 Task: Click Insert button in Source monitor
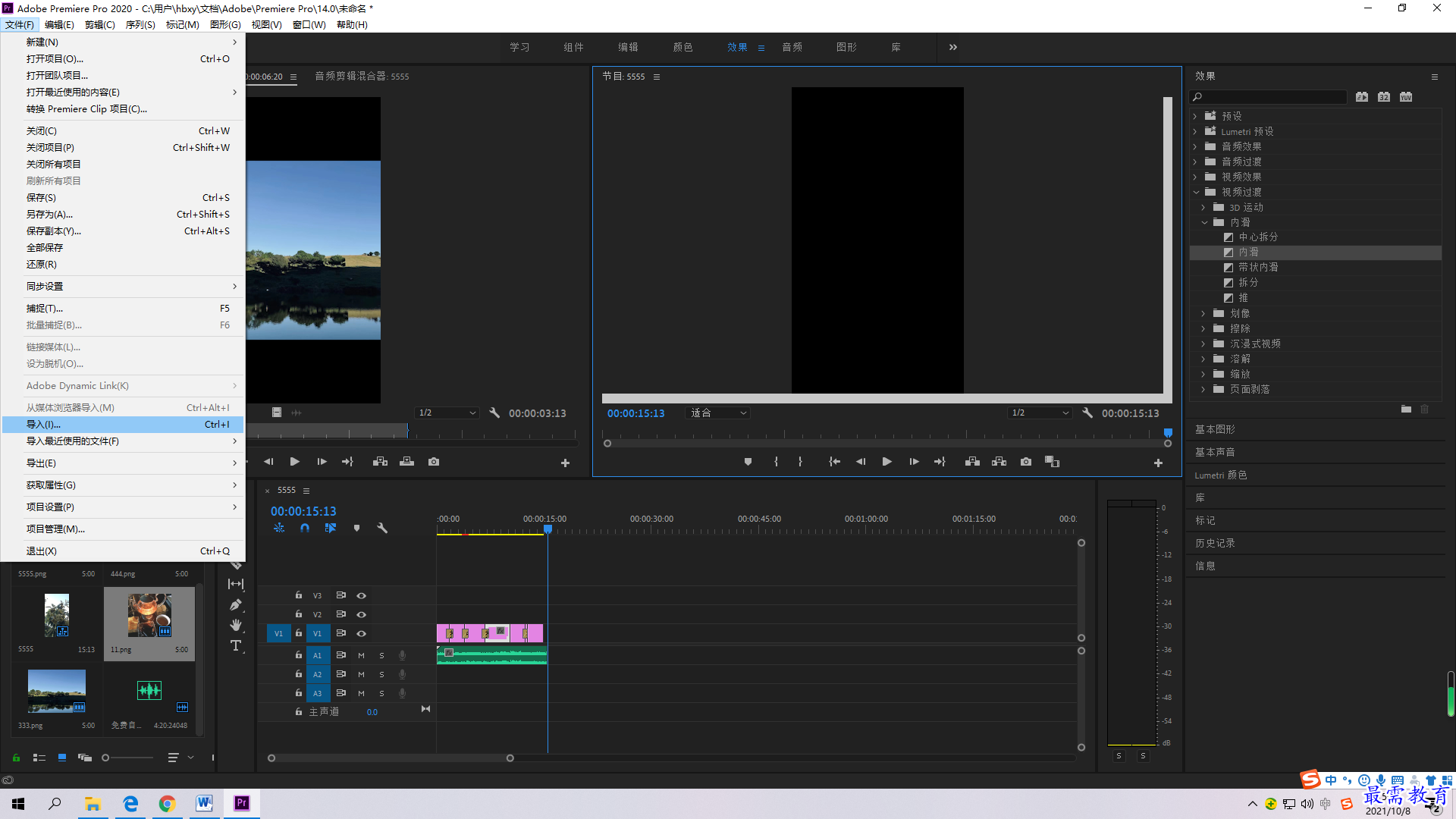380,462
